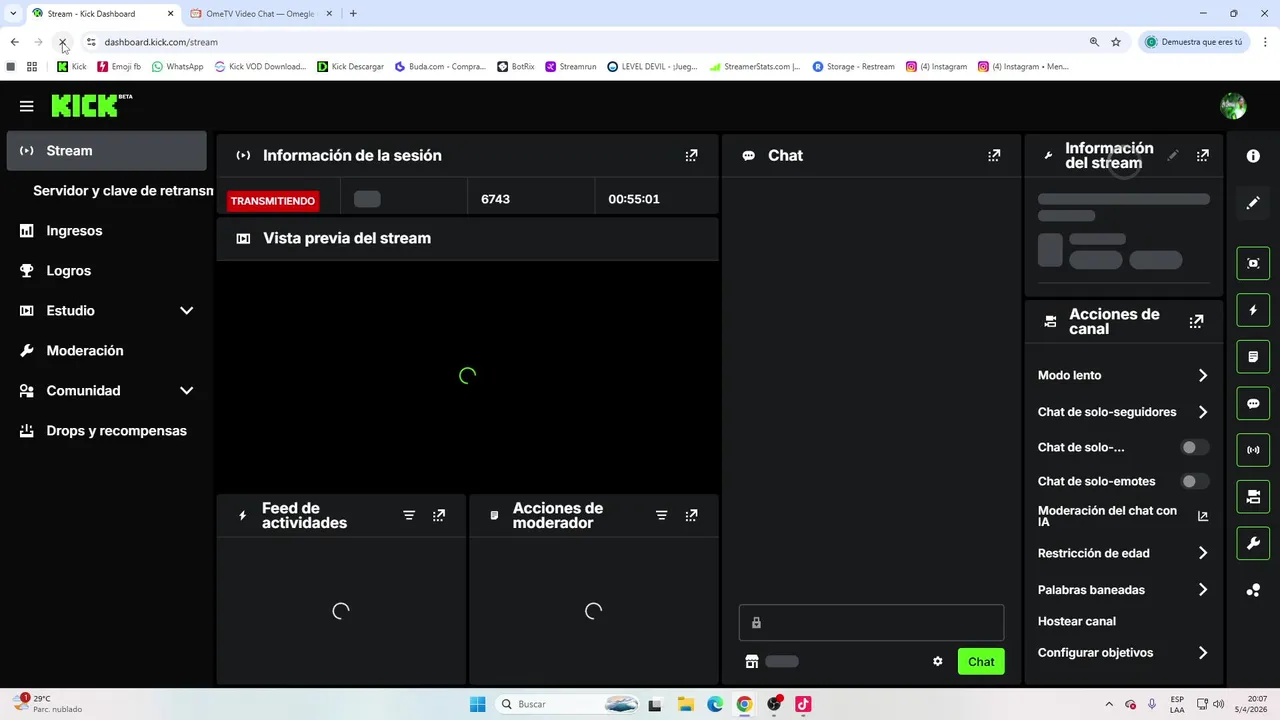Click the shop icon below chat input

pos(752,661)
